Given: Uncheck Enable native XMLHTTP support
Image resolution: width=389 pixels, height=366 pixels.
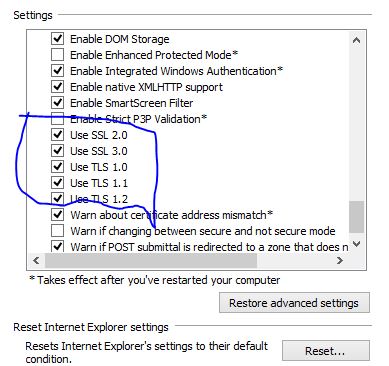Looking at the screenshot, I should click(x=58, y=87).
